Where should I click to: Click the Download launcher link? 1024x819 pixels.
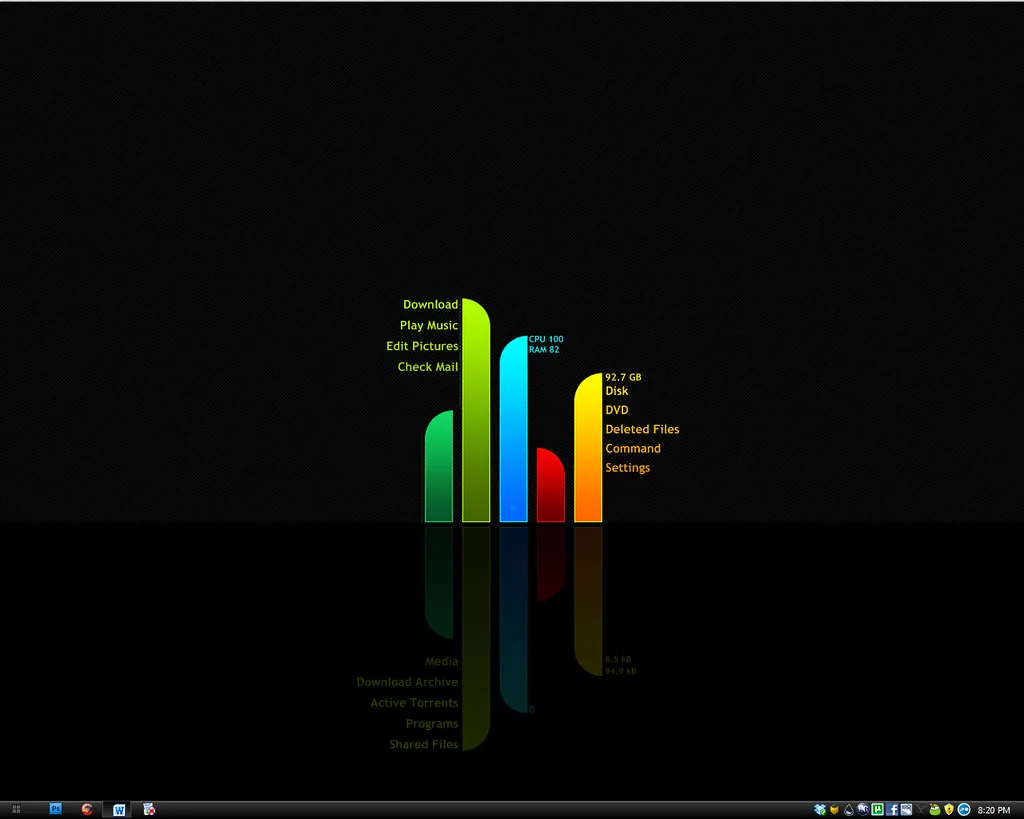(430, 304)
